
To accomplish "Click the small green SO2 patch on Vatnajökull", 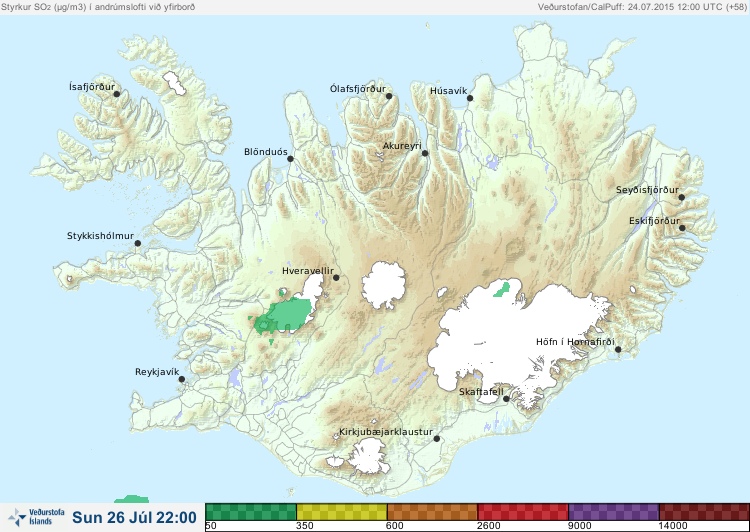I will click(x=502, y=289).
